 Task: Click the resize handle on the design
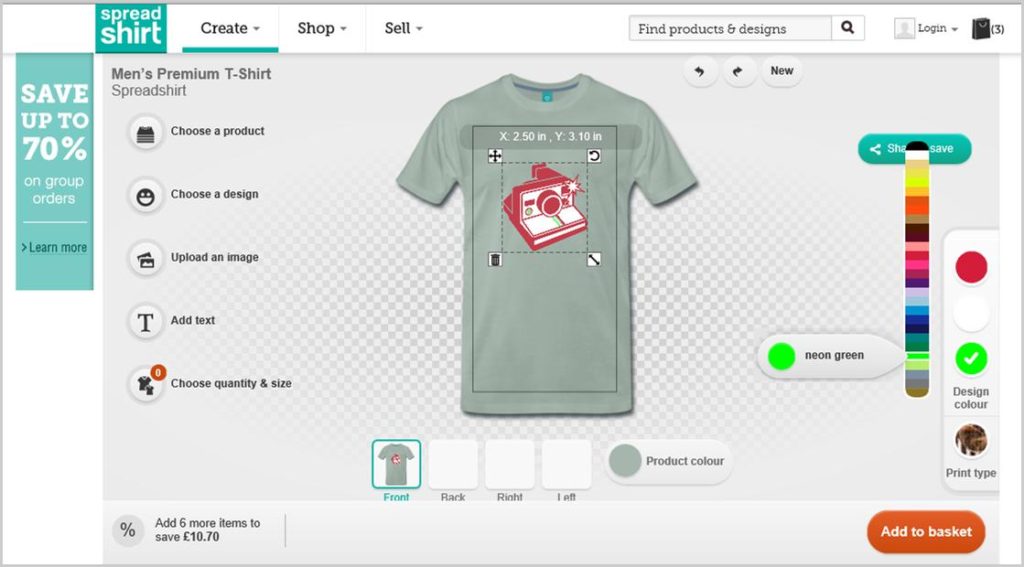[593, 260]
